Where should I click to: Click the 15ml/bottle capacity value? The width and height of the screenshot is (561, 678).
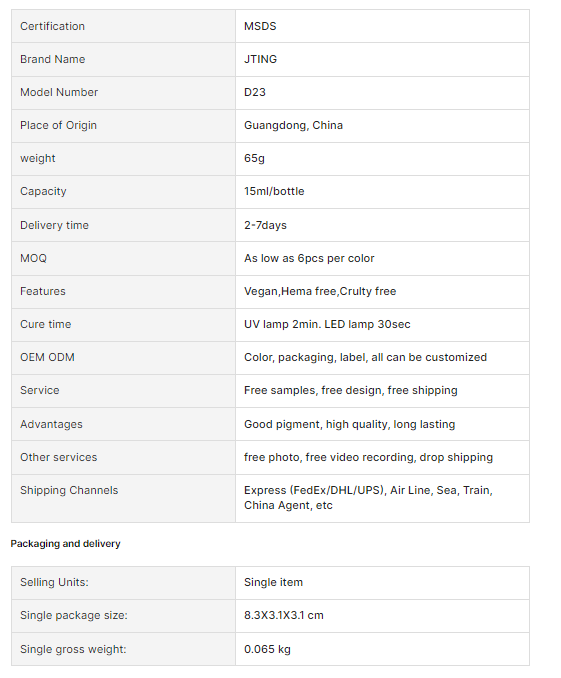pos(274,191)
